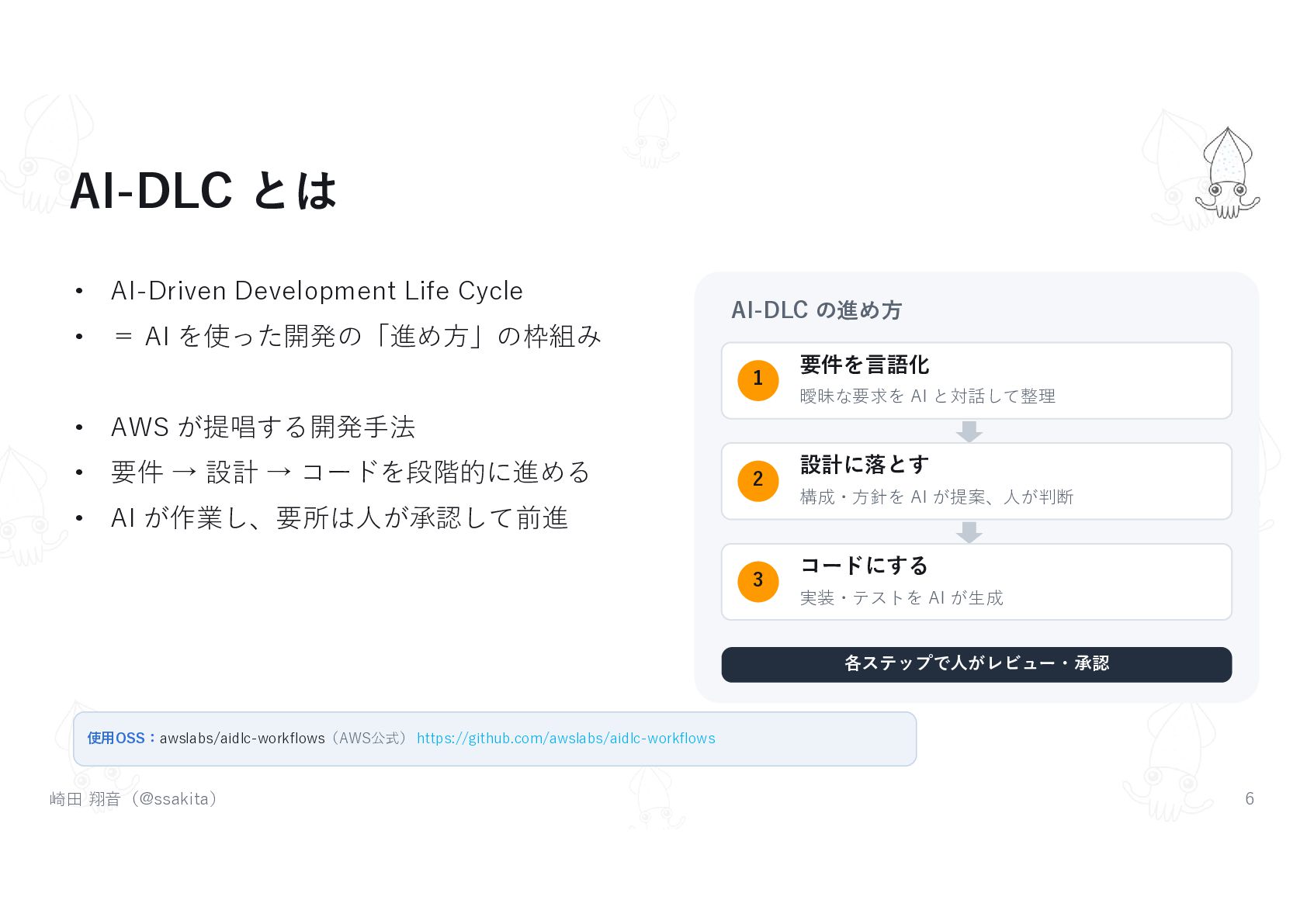The image size is (1307, 924).
Task: Select the dark '各ステップで人がレビュー・承認' banner
Action: click(x=976, y=665)
